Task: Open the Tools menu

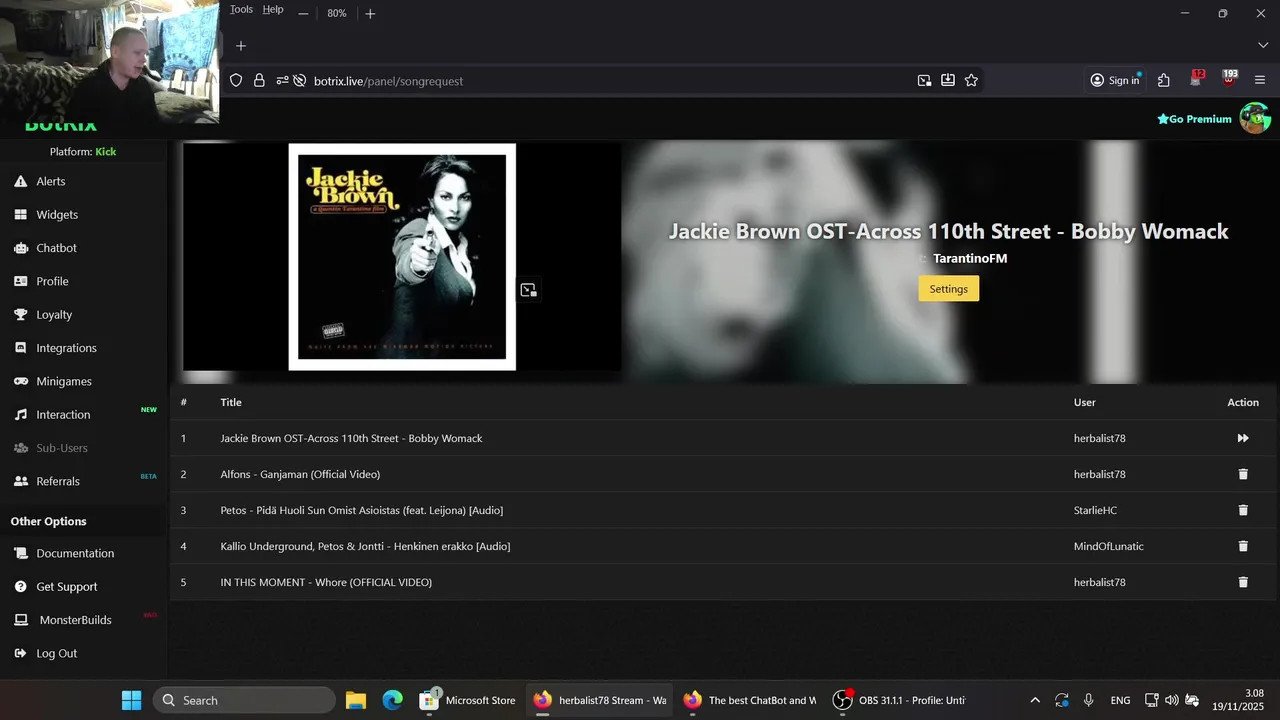Action: [x=241, y=9]
